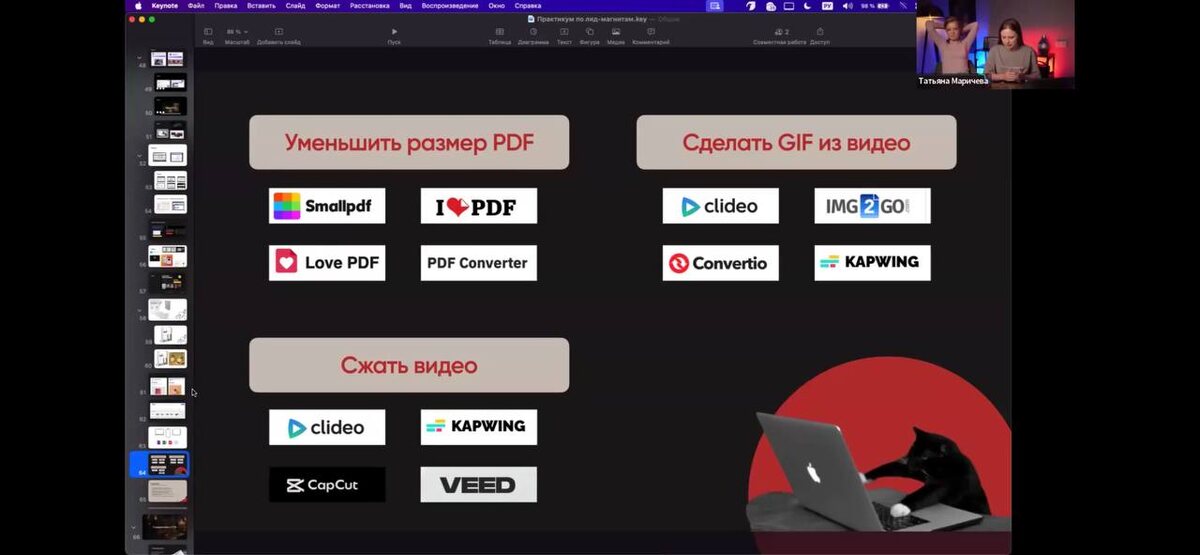Insert a table via Таблица icon
Image resolution: width=1200 pixels, height=555 pixels.
[500, 36]
